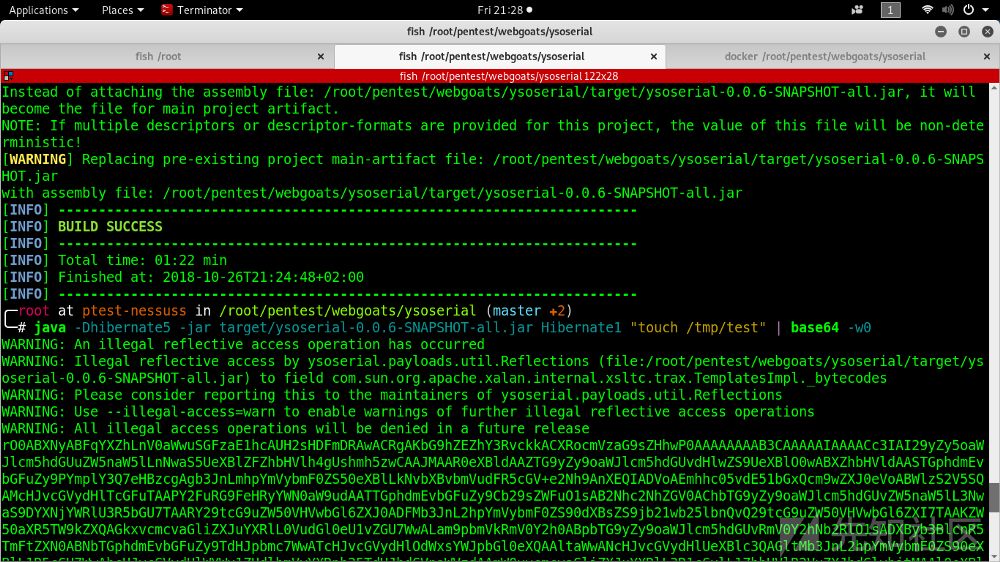Viewport: 1000px width, 562px height.
Task: Open the Applications menu
Action: 43,10
